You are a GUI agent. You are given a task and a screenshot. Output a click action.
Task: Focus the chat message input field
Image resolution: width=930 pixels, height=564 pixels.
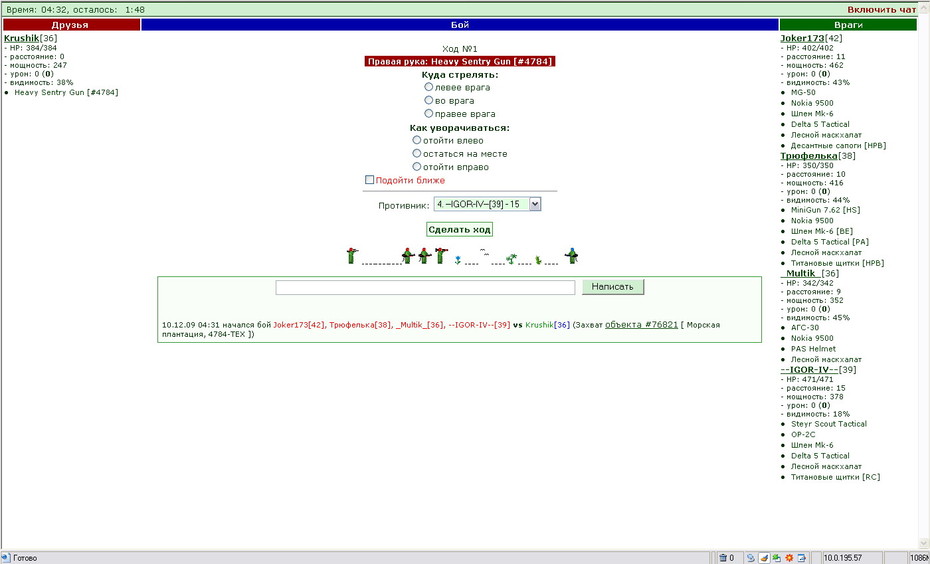[425, 287]
